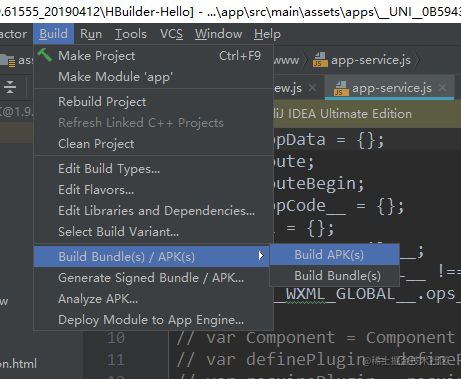Screen dimensions: 461x379
Task: Click the JS icon on app-service.js tab
Action: pyautogui.click(x=341, y=88)
